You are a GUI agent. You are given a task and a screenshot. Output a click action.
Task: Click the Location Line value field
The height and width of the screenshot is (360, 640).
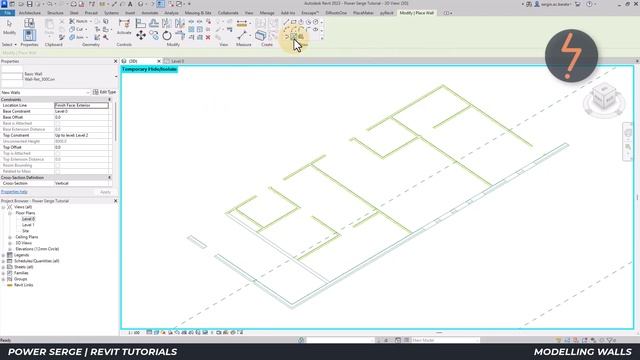82,105
